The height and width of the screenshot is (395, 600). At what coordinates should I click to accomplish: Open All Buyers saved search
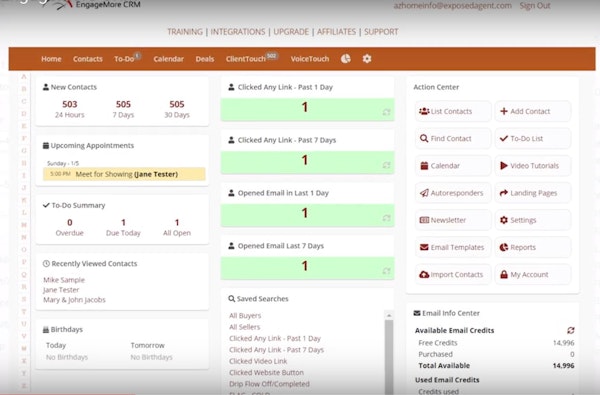coord(245,315)
